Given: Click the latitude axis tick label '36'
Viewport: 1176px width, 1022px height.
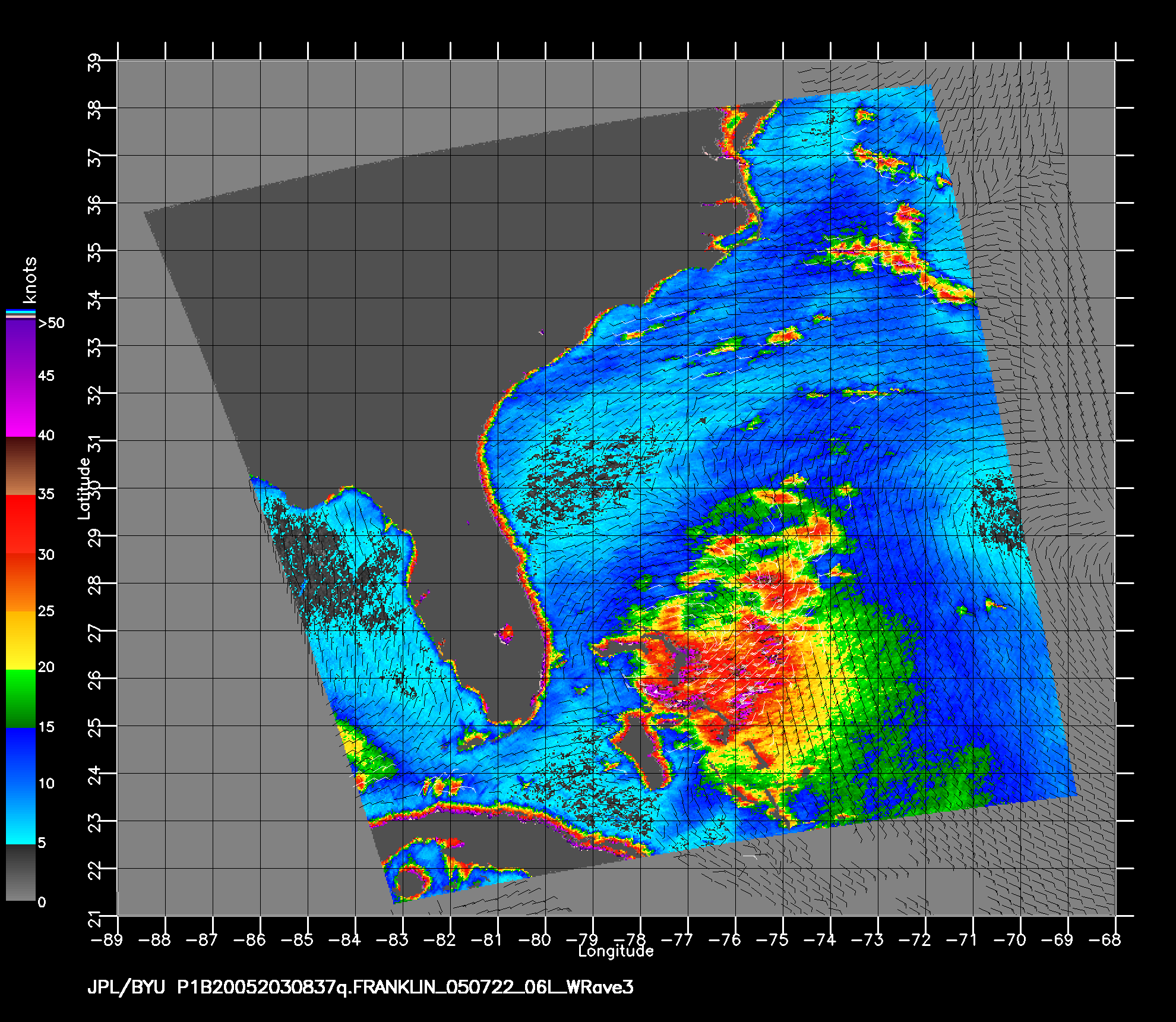Looking at the screenshot, I should pyautogui.click(x=94, y=205).
